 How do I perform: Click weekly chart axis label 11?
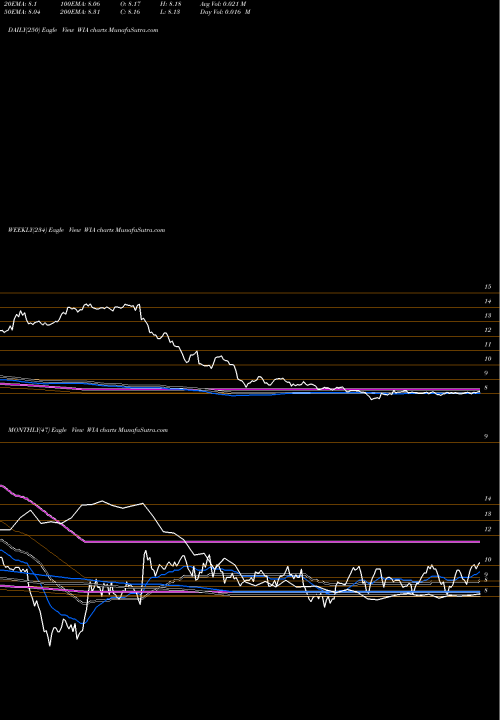pyautogui.click(x=488, y=344)
